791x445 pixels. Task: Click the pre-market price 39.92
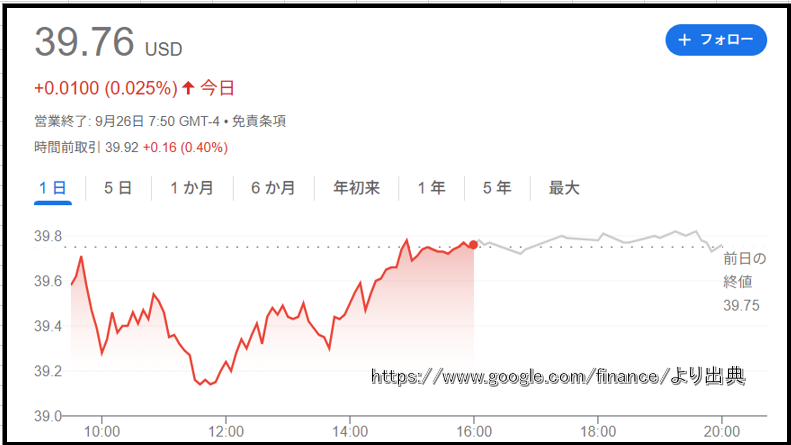pos(119,147)
